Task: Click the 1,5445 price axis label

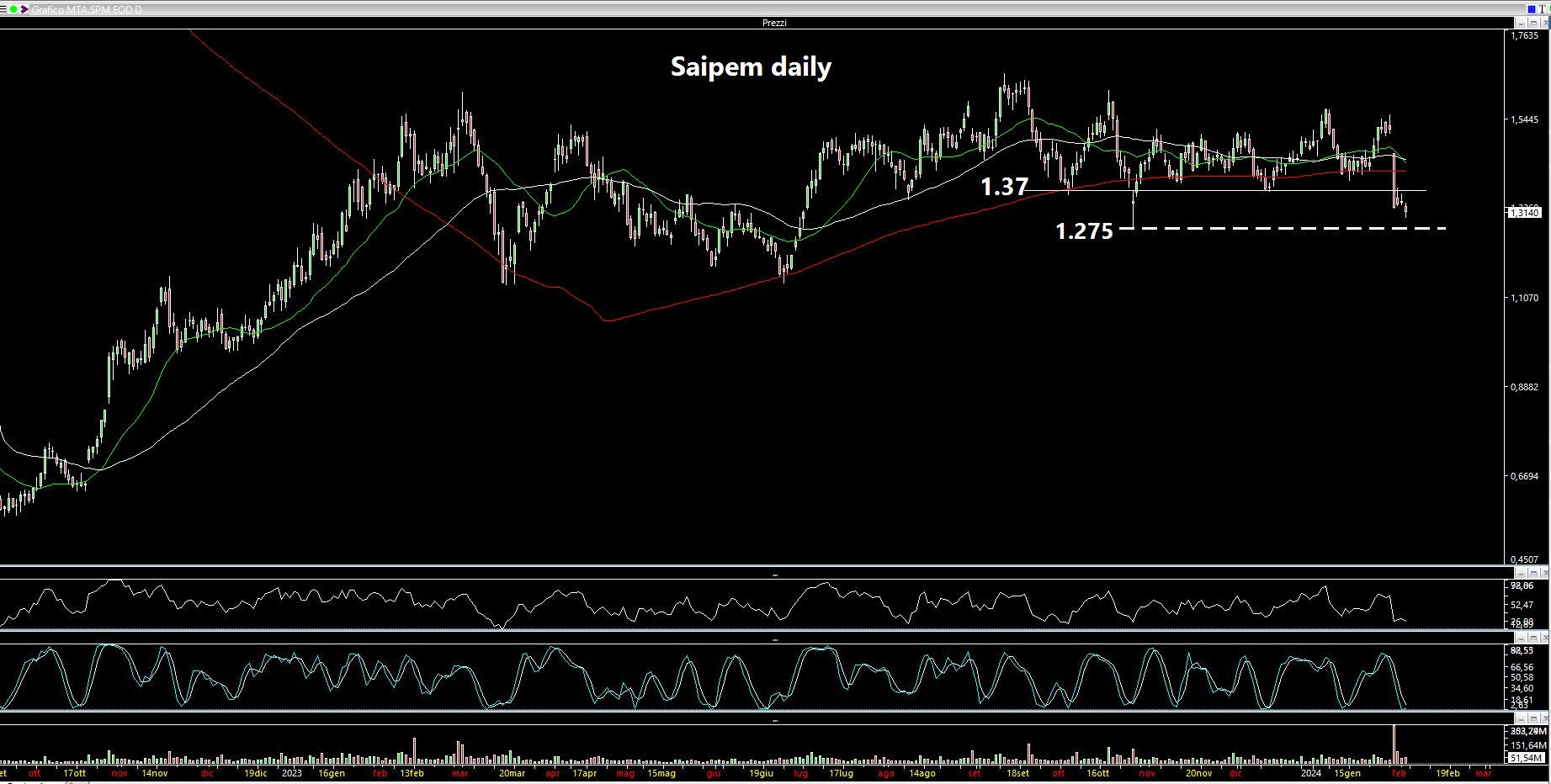Action: tap(1524, 120)
